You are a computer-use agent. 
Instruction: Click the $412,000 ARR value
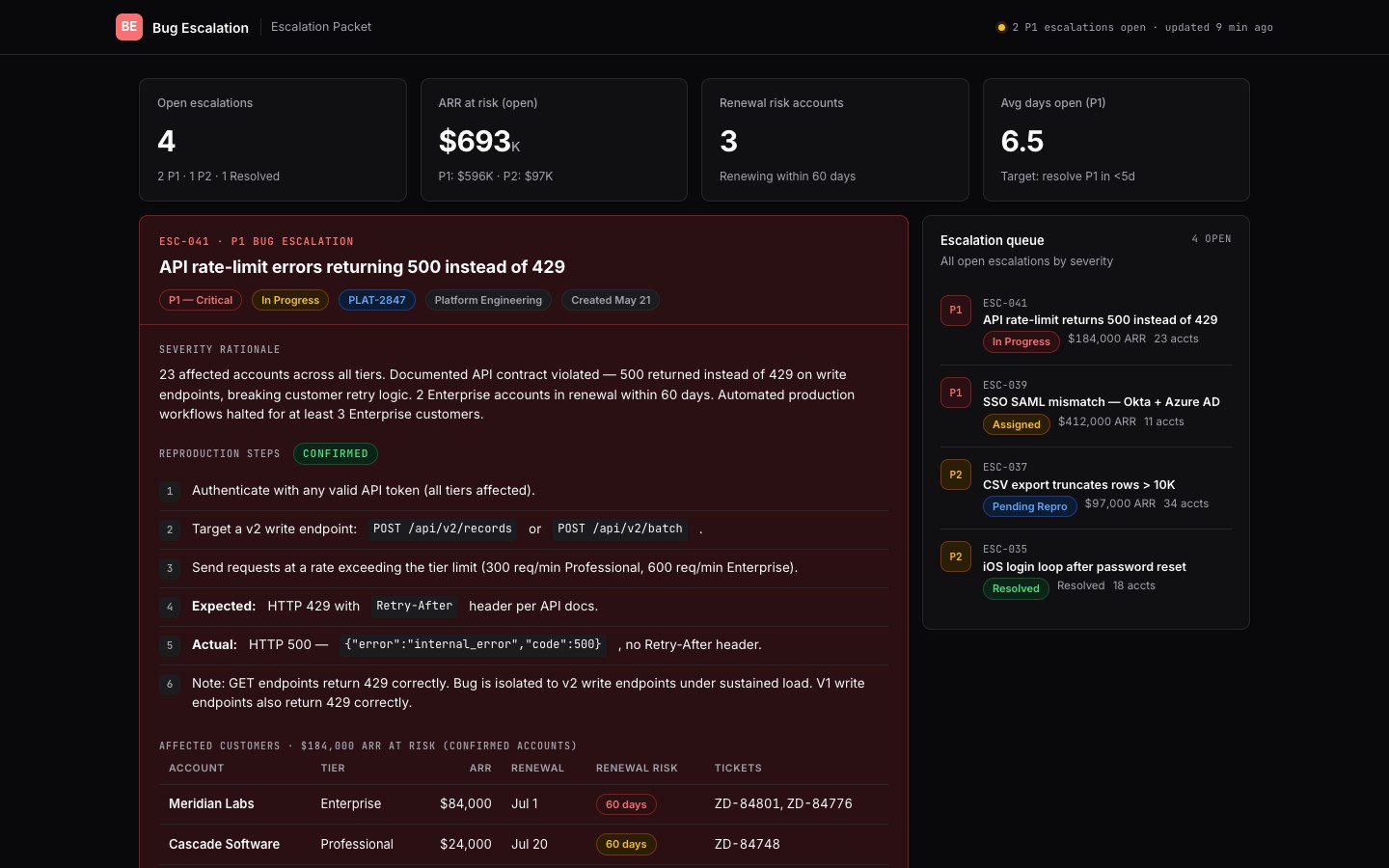pos(1097,421)
